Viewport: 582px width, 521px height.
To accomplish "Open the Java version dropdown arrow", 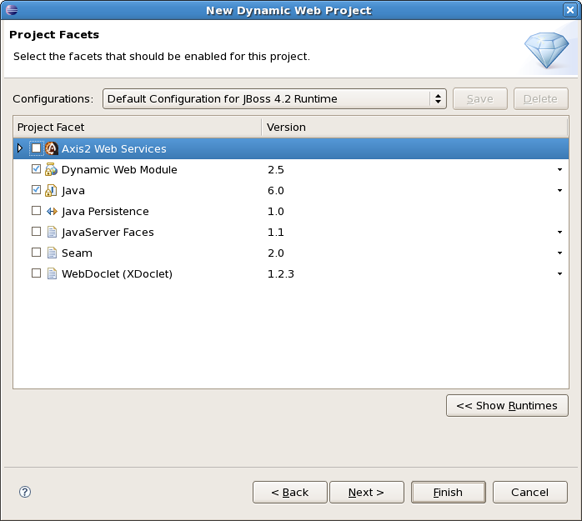I will (560, 190).
